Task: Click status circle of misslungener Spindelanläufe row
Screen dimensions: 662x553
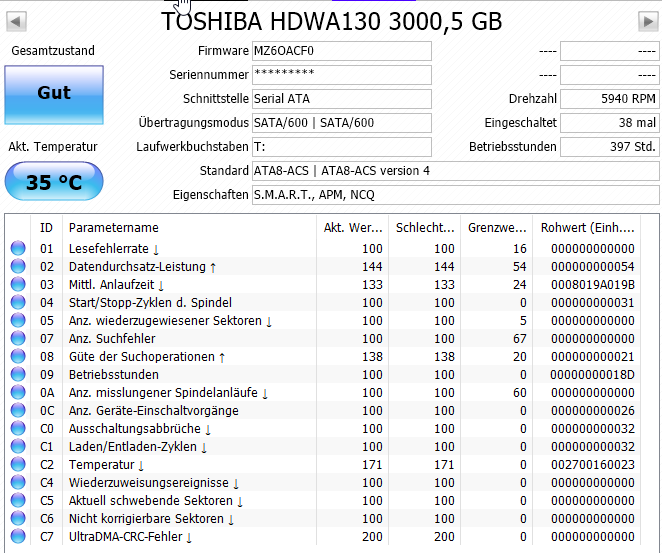Action: coord(18,392)
